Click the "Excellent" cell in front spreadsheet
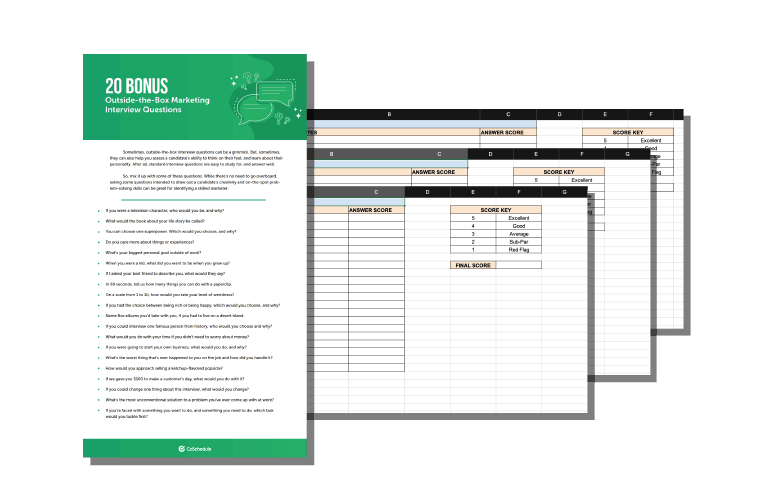The image size is (771, 500). coord(519,218)
